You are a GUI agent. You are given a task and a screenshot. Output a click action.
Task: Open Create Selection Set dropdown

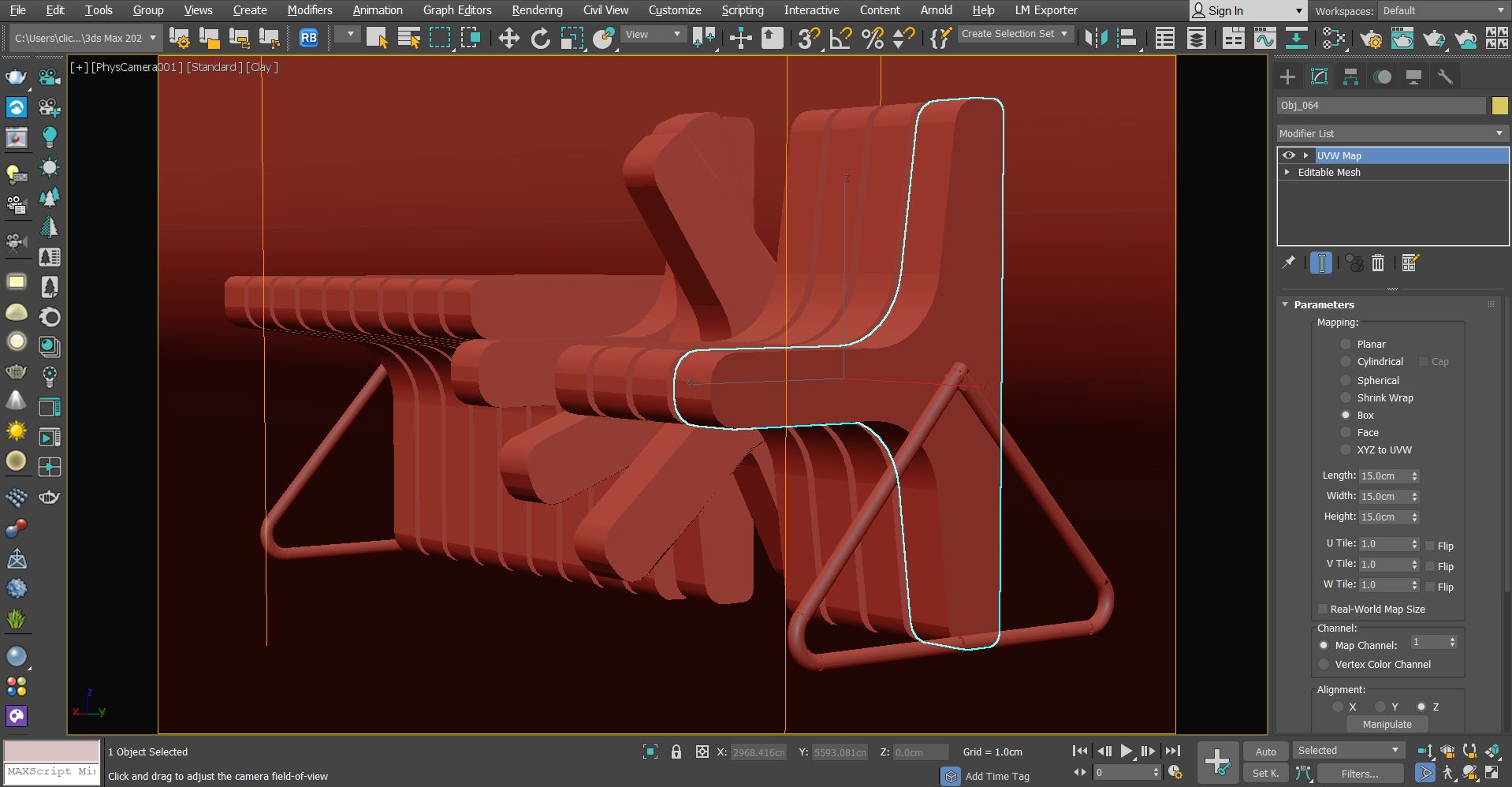(1015, 34)
